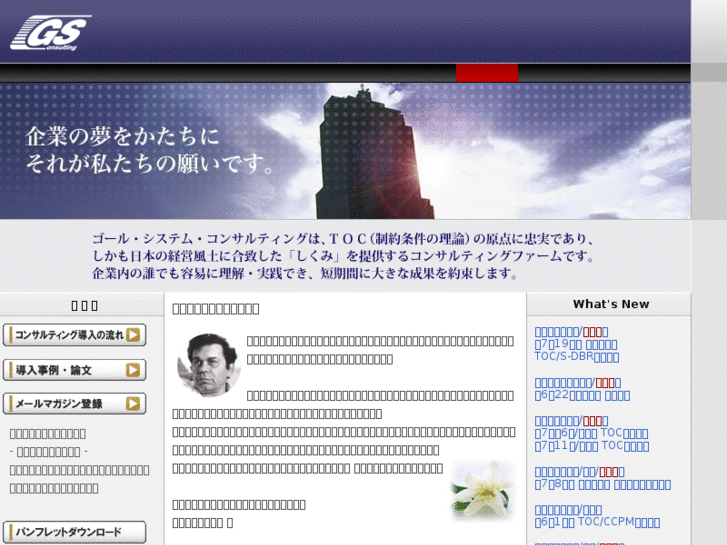This screenshot has height=545, width=727.
Task: Open パンフレットダウンロード button
Action: click(x=75, y=532)
